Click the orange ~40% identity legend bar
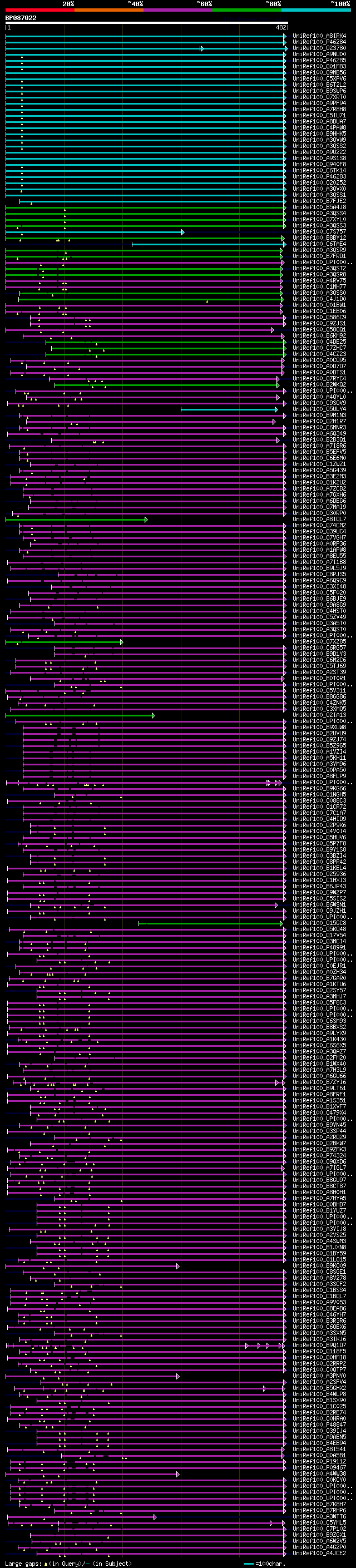The image size is (356, 1568). [109, 10]
